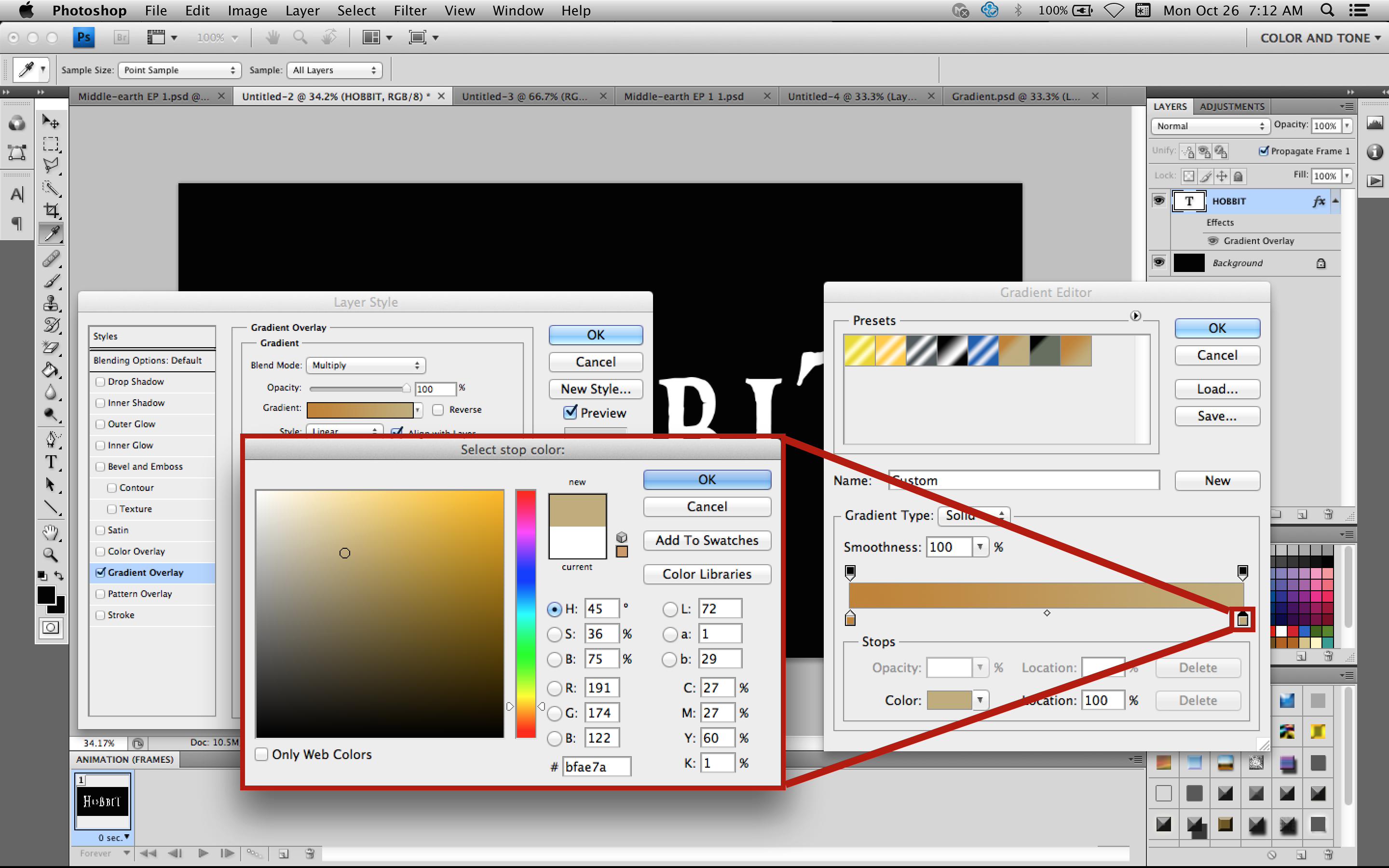
Task: Select the Brush tool
Action: 51,281
